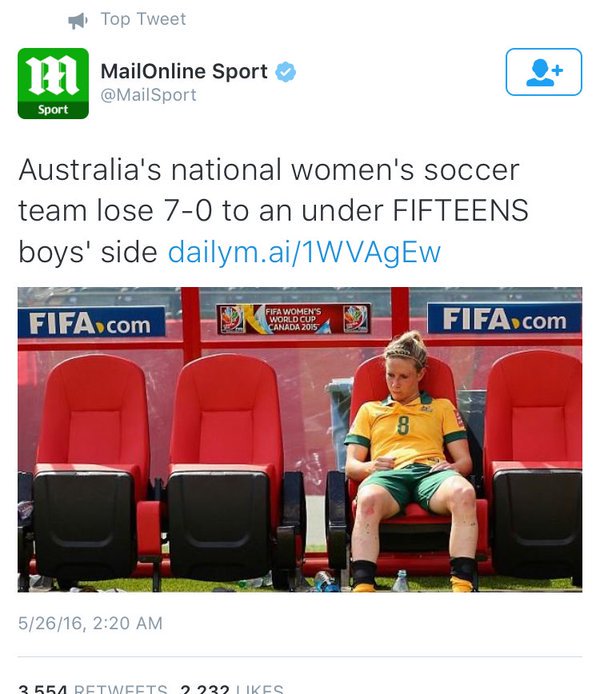Select the Top Tweet label
The width and height of the screenshot is (600, 694).
pos(143,19)
